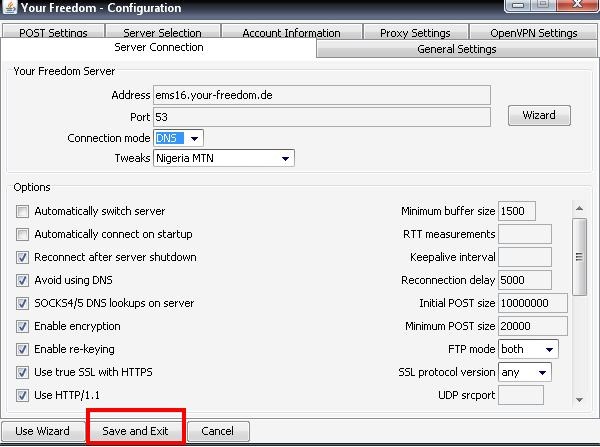Click the Port input field
This screenshot has width=600, height=447.
pyautogui.click(x=322, y=117)
